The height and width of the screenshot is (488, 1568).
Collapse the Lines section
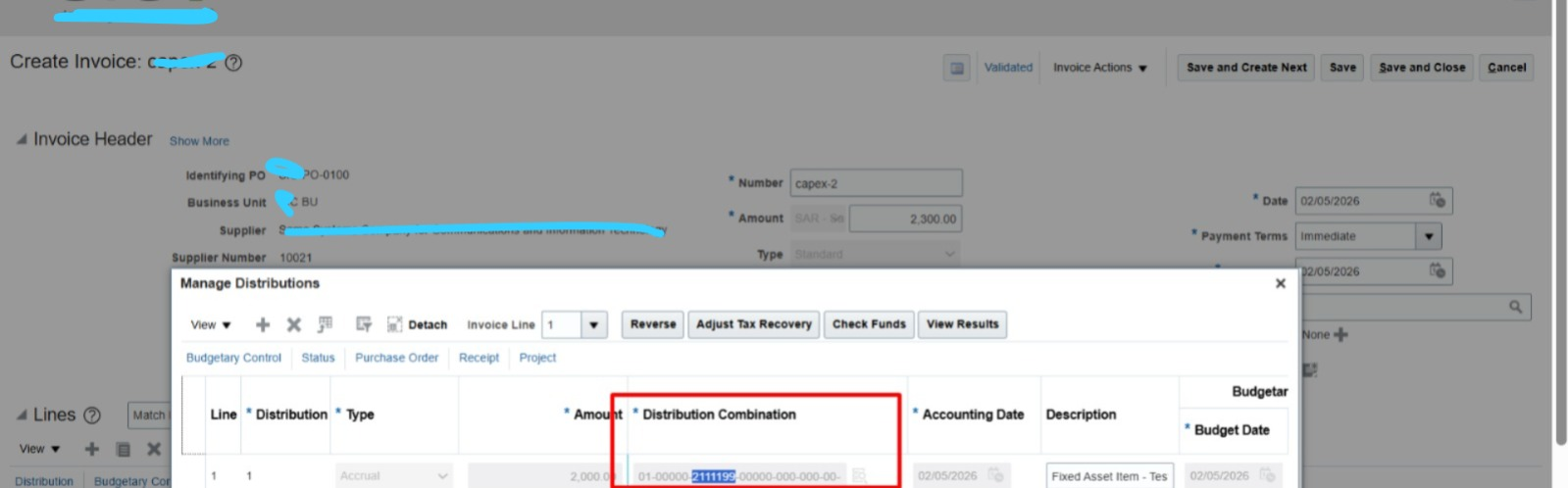22,415
